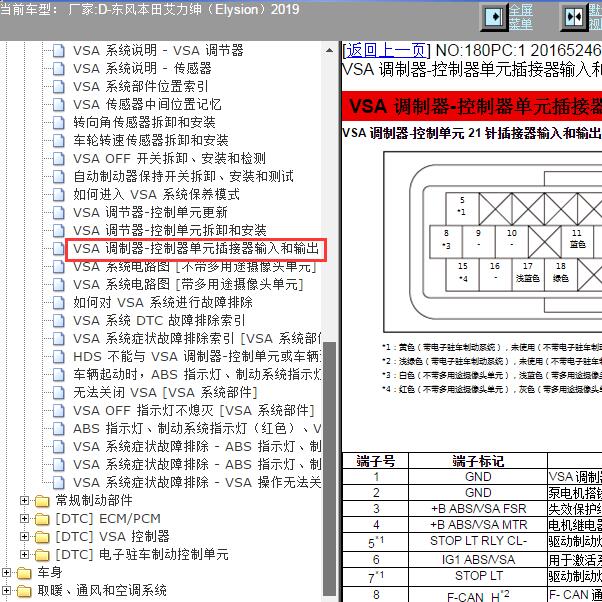Open the '无法关闭 VSA [VSA 系统部件]' page
Image resolution: width=602 pixels, height=602 pixels.
click(x=165, y=393)
